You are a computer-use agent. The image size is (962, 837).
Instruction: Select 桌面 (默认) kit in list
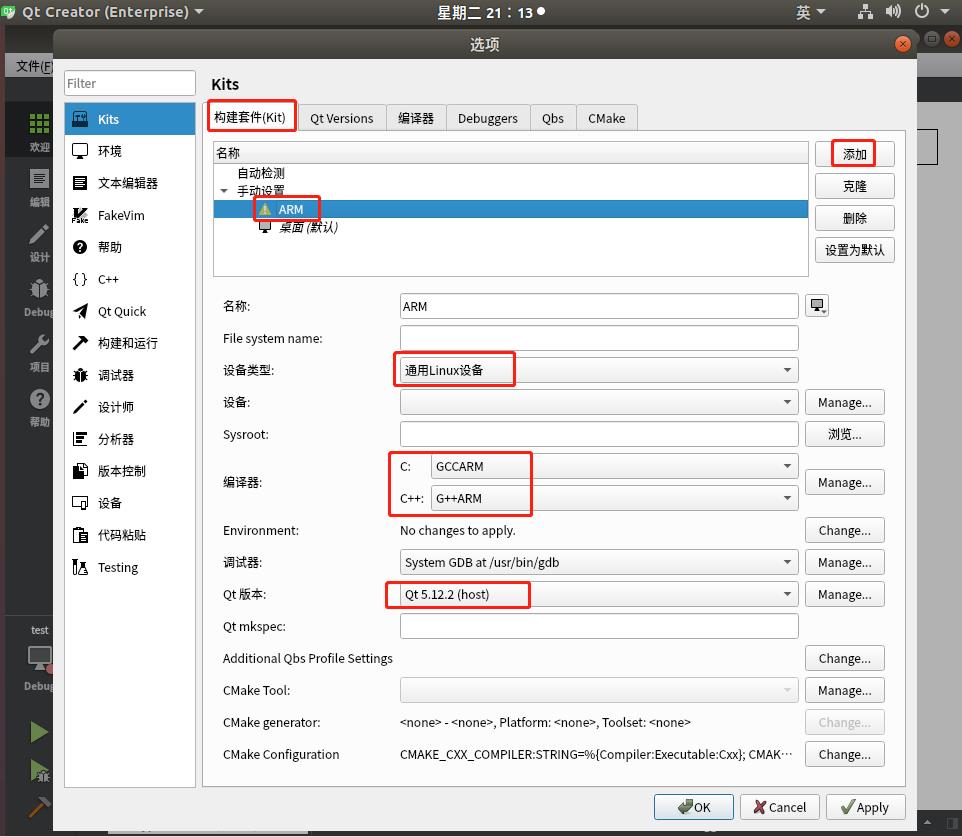pyautogui.click(x=510, y=227)
